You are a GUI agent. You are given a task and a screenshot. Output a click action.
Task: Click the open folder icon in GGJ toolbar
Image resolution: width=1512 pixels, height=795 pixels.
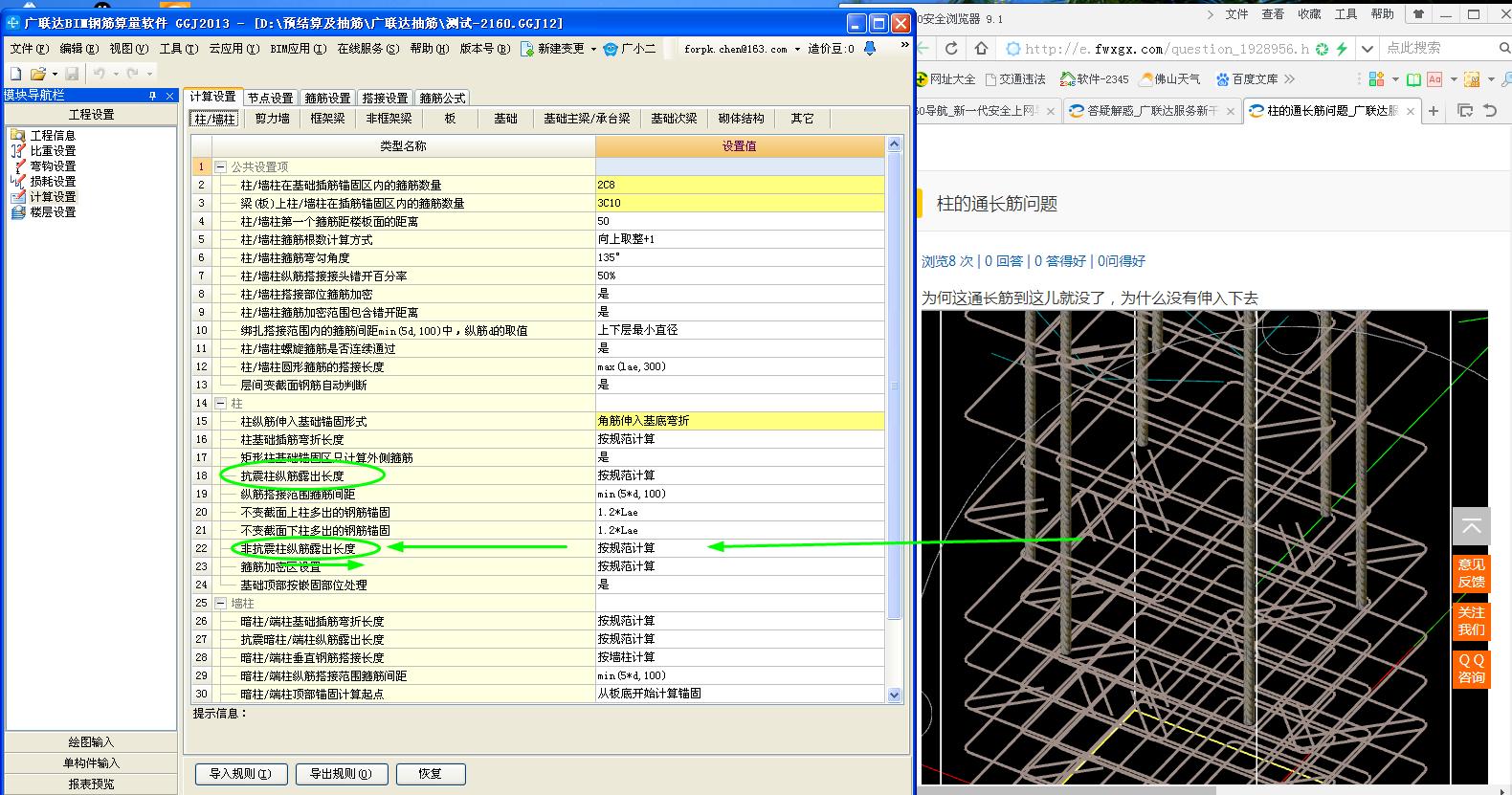click(x=37, y=74)
